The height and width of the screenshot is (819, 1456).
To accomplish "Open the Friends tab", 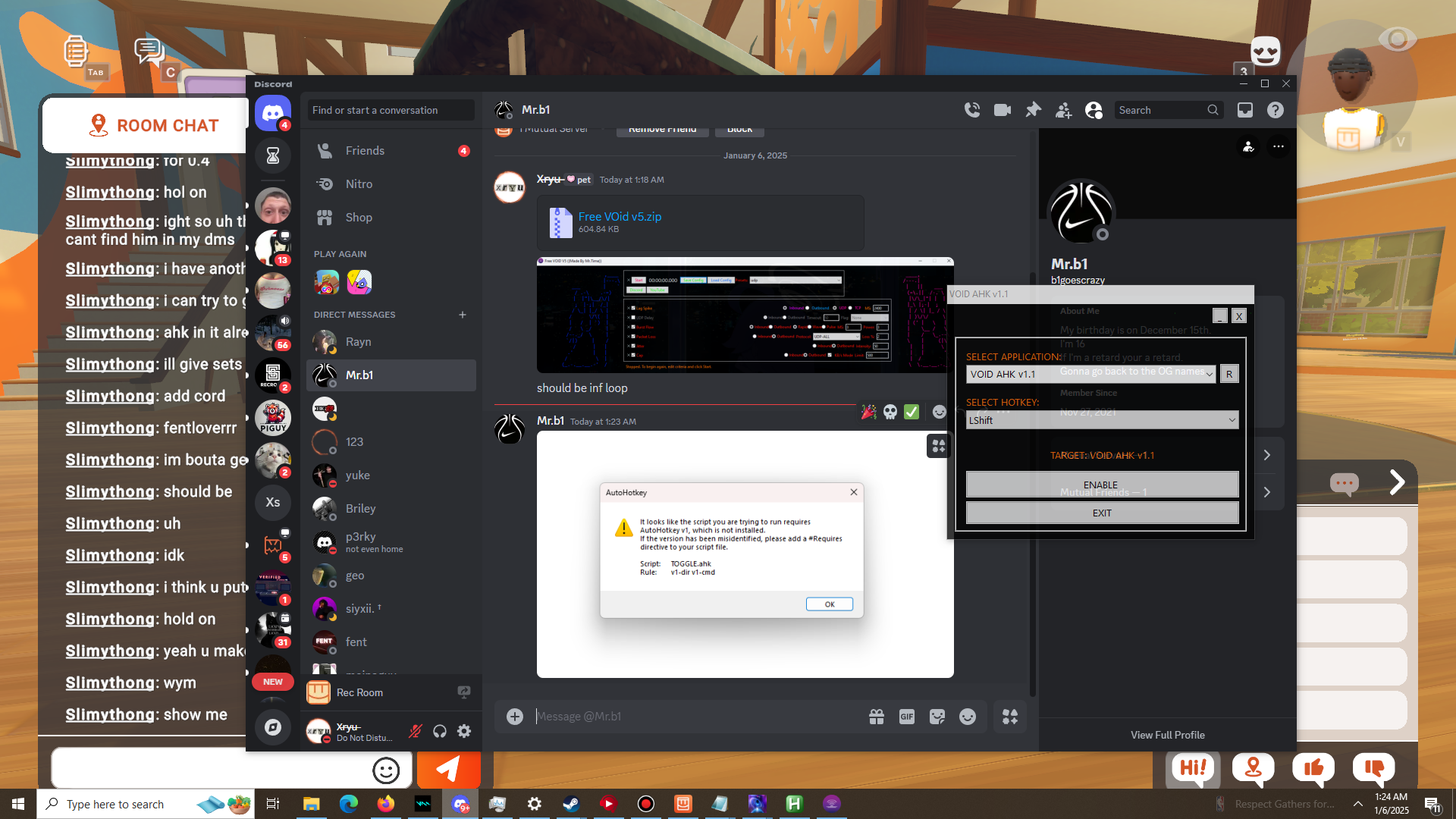I will 365,151.
